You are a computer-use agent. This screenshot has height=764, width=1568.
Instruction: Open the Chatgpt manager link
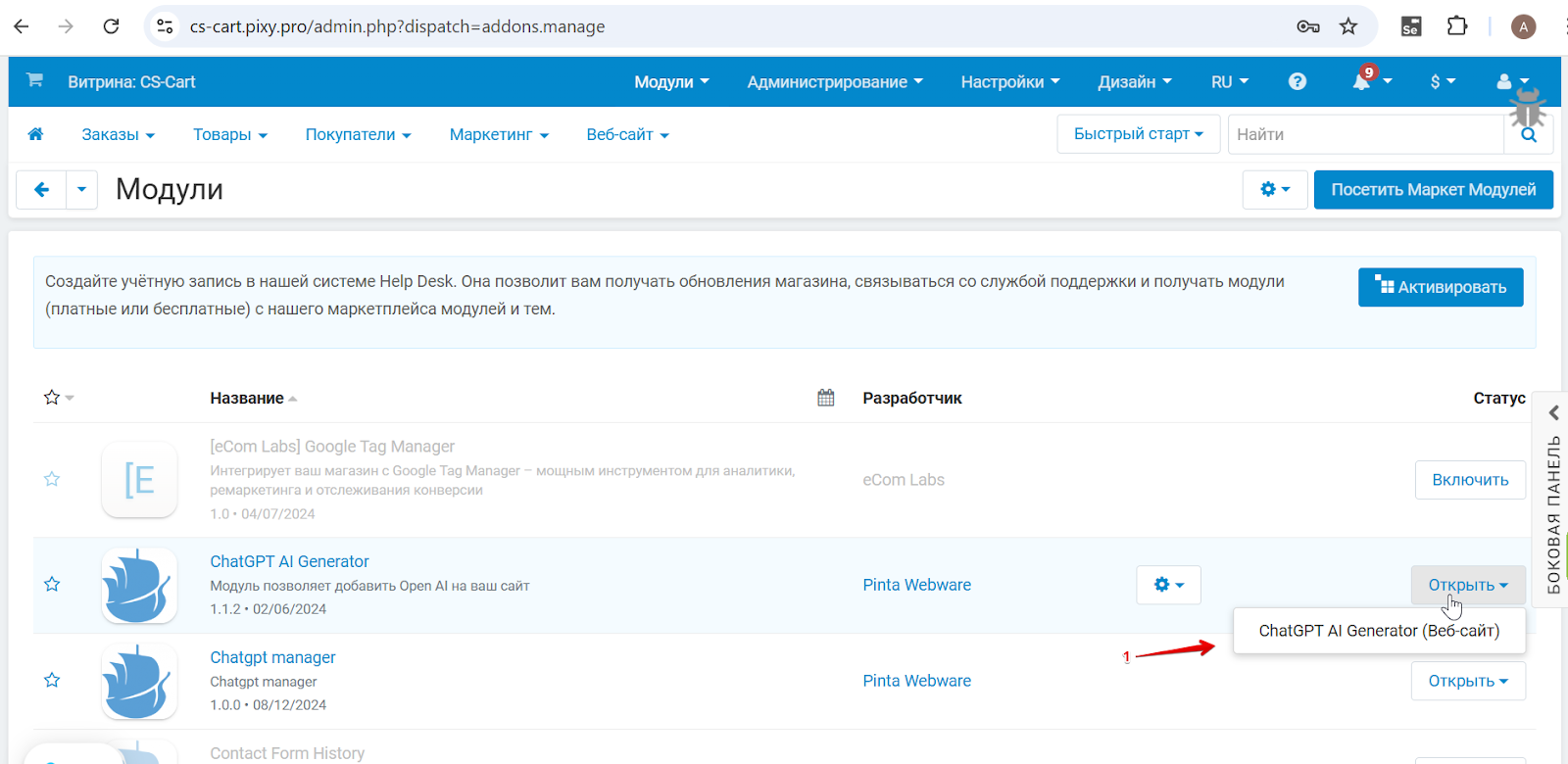tap(272, 657)
